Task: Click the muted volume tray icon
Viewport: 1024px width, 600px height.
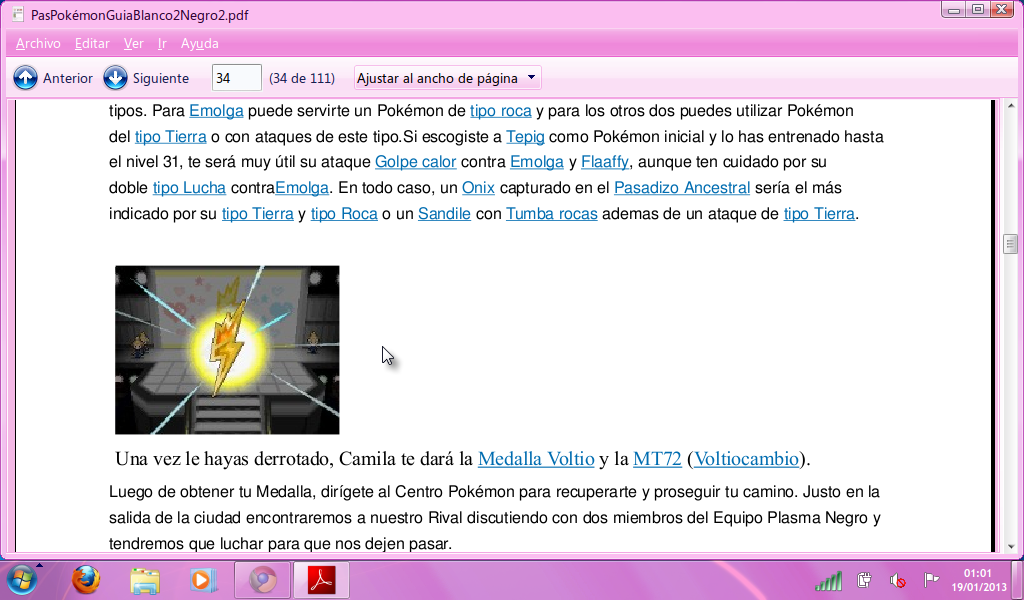Action: (898, 580)
